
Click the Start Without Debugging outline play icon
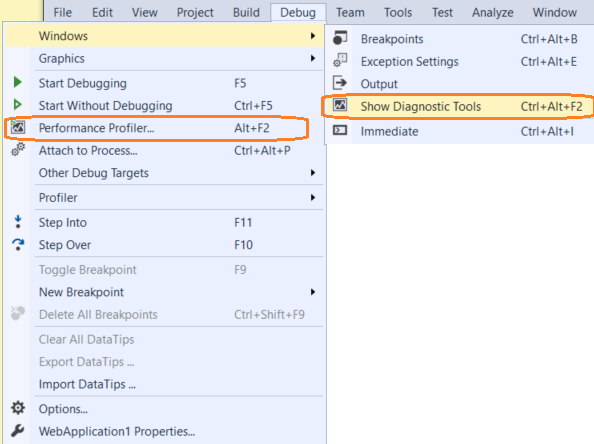click(x=17, y=104)
